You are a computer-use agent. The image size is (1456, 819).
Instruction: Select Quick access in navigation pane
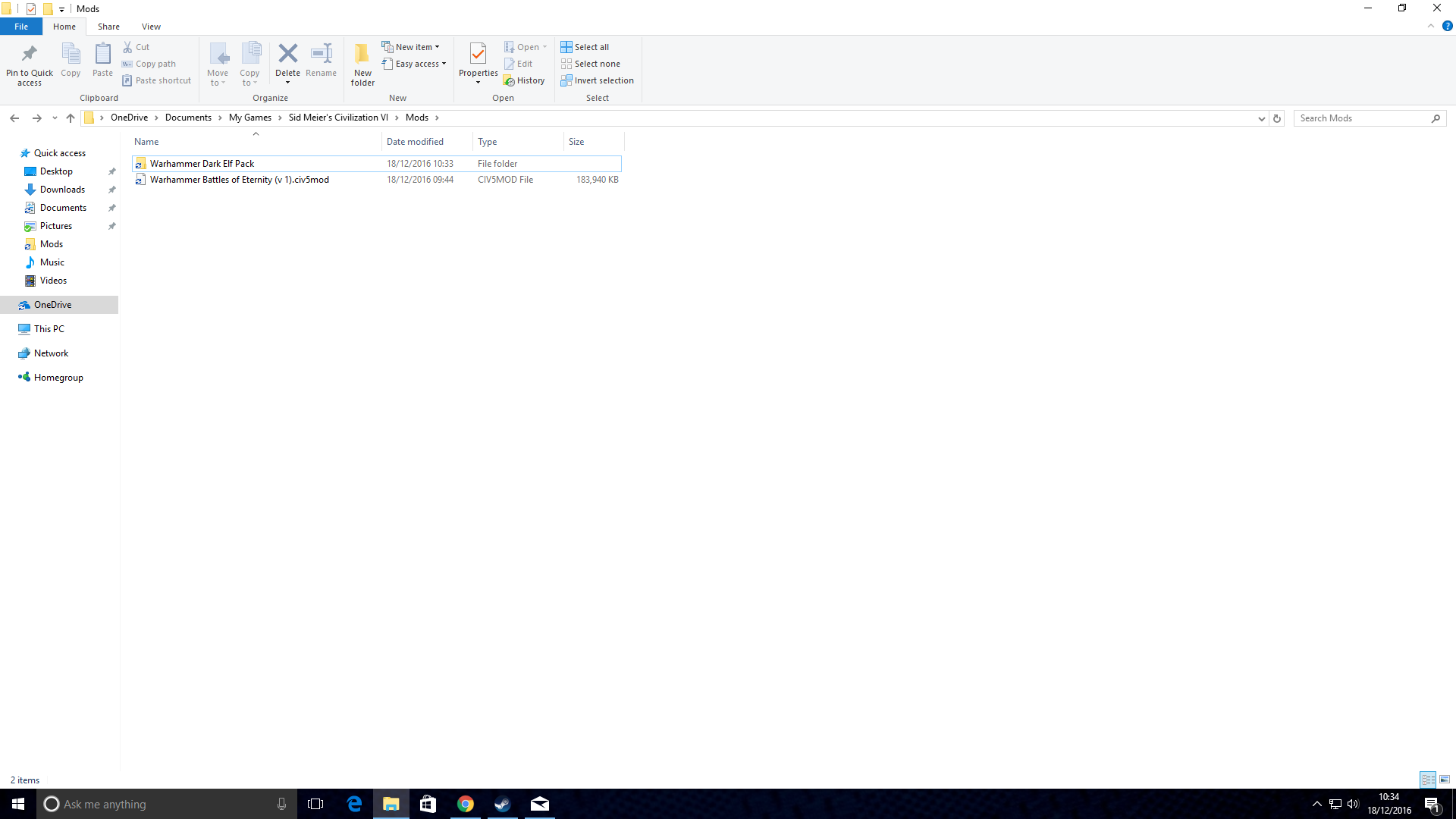[60, 153]
